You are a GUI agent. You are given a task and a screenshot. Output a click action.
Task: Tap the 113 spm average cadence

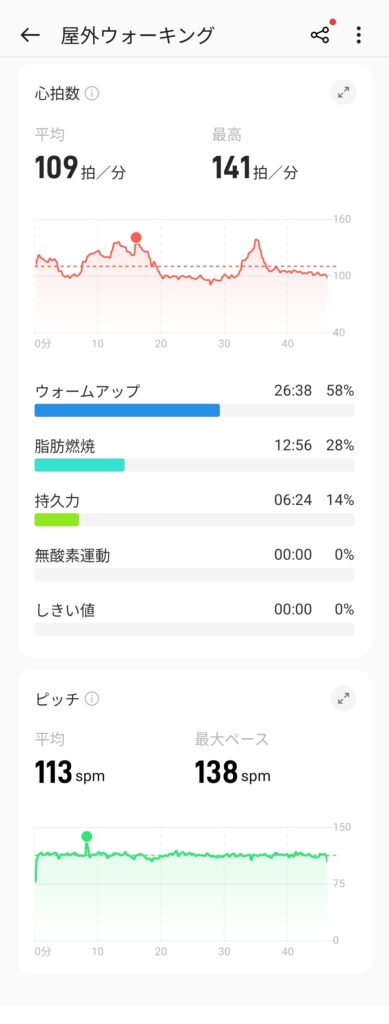pyautogui.click(x=70, y=773)
